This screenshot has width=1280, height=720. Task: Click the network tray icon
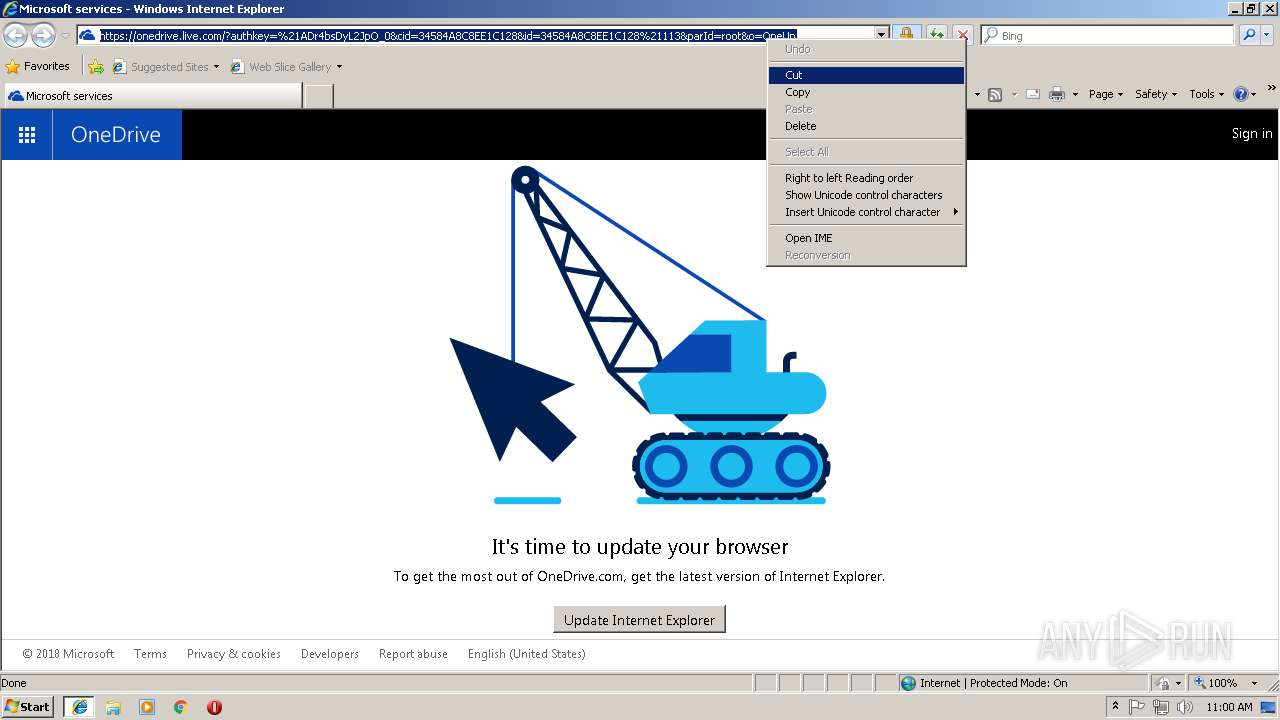1161,707
